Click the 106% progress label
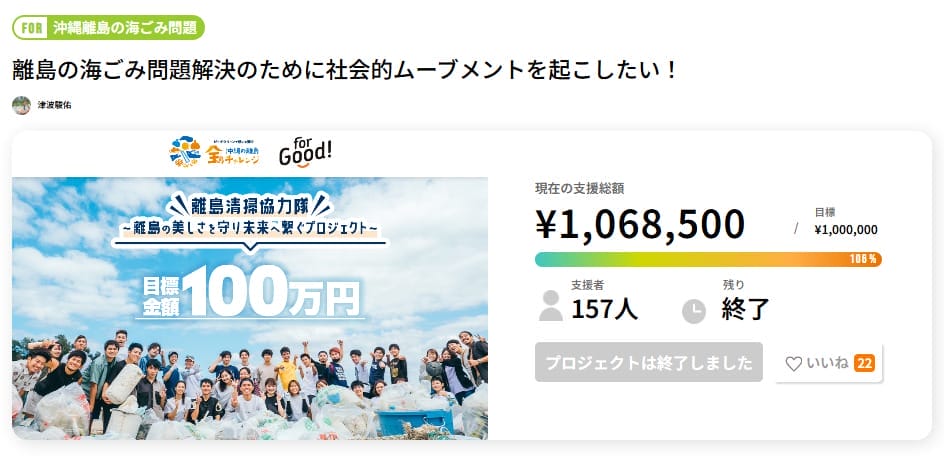 coord(864,259)
